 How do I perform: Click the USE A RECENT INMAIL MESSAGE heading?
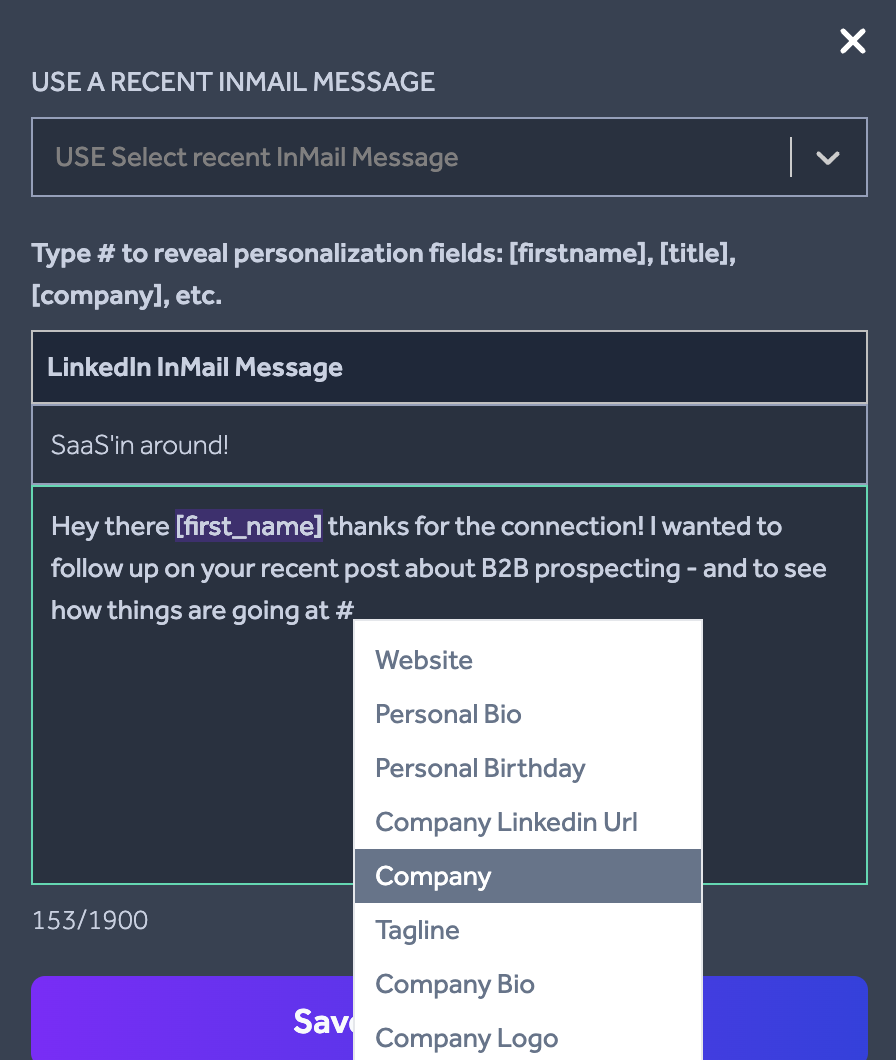pyautogui.click(x=233, y=82)
